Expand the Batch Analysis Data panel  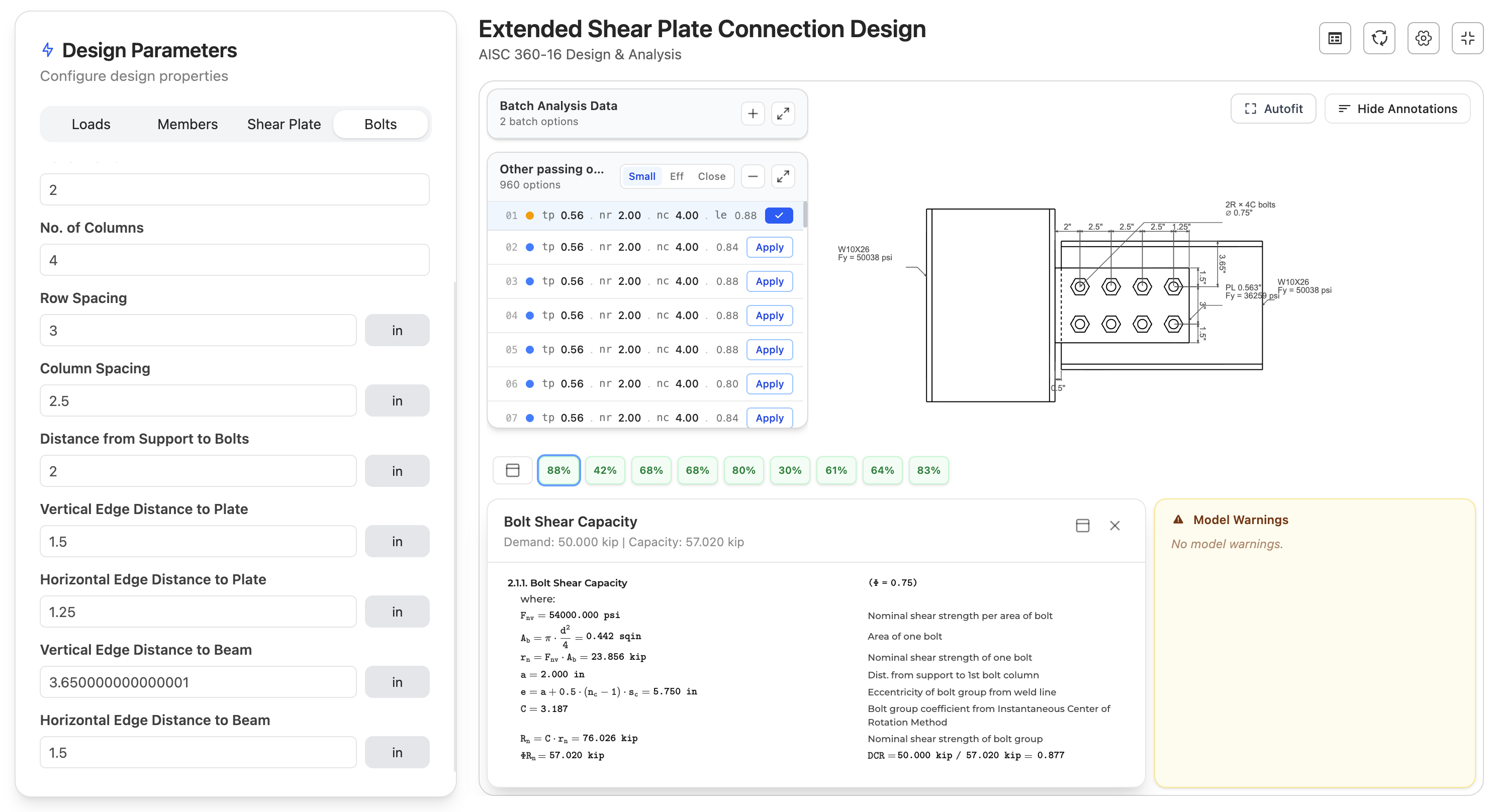tap(783, 114)
